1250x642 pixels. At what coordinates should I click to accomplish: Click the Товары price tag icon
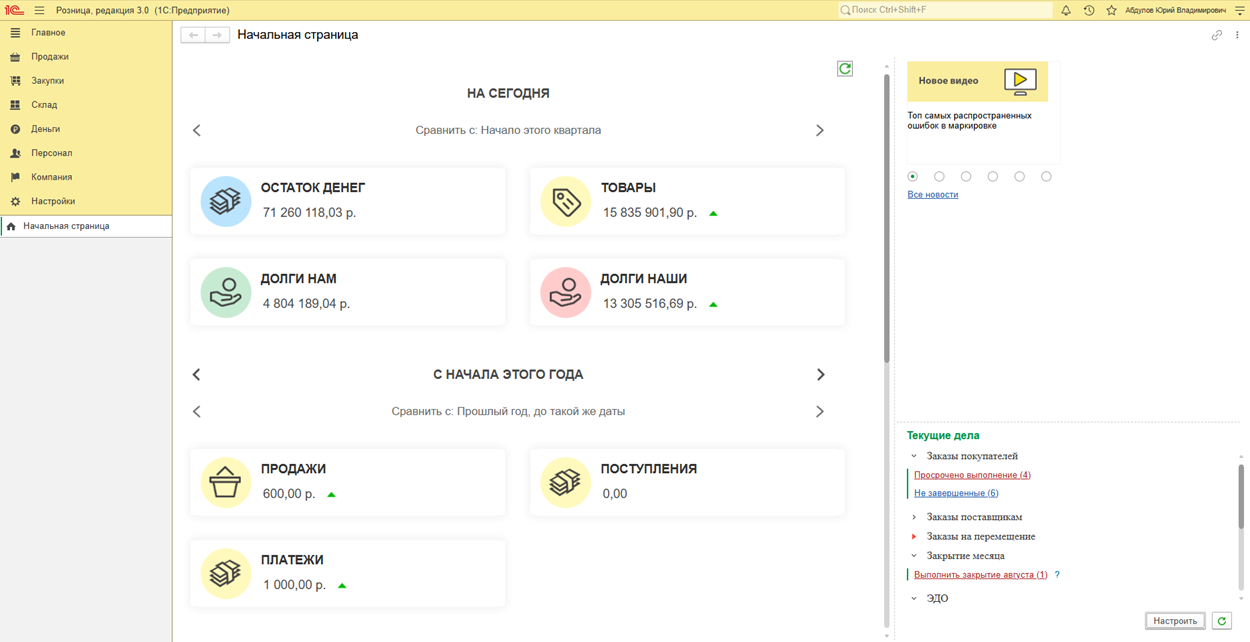tap(565, 201)
